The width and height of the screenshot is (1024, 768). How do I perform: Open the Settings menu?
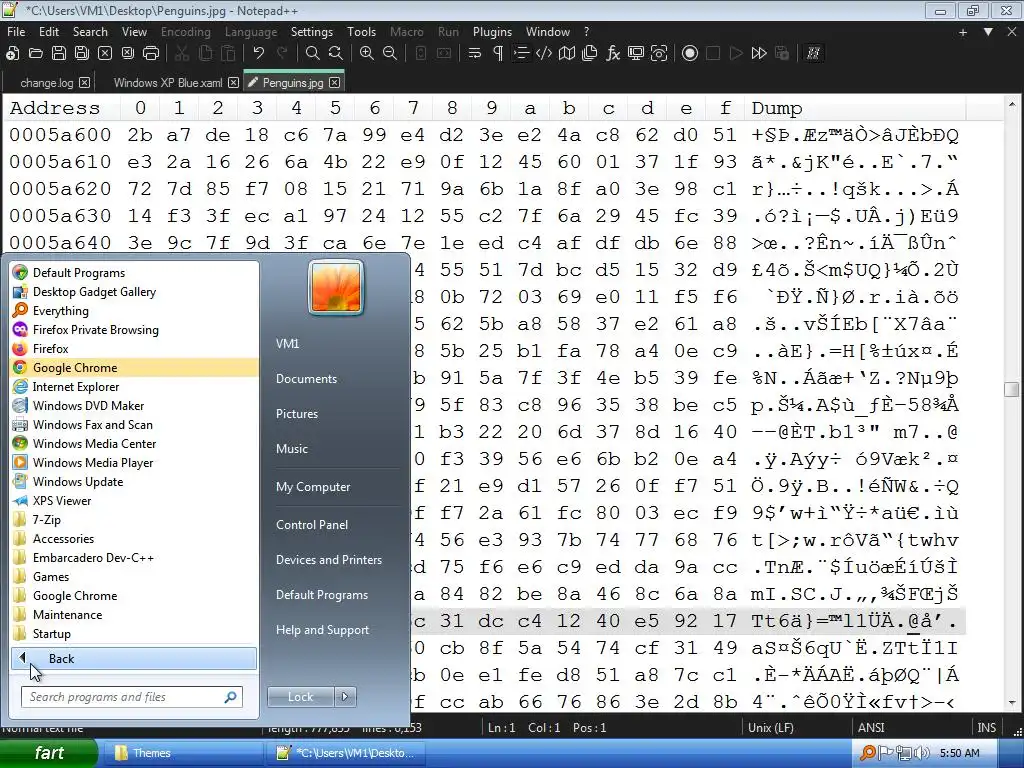tap(312, 31)
